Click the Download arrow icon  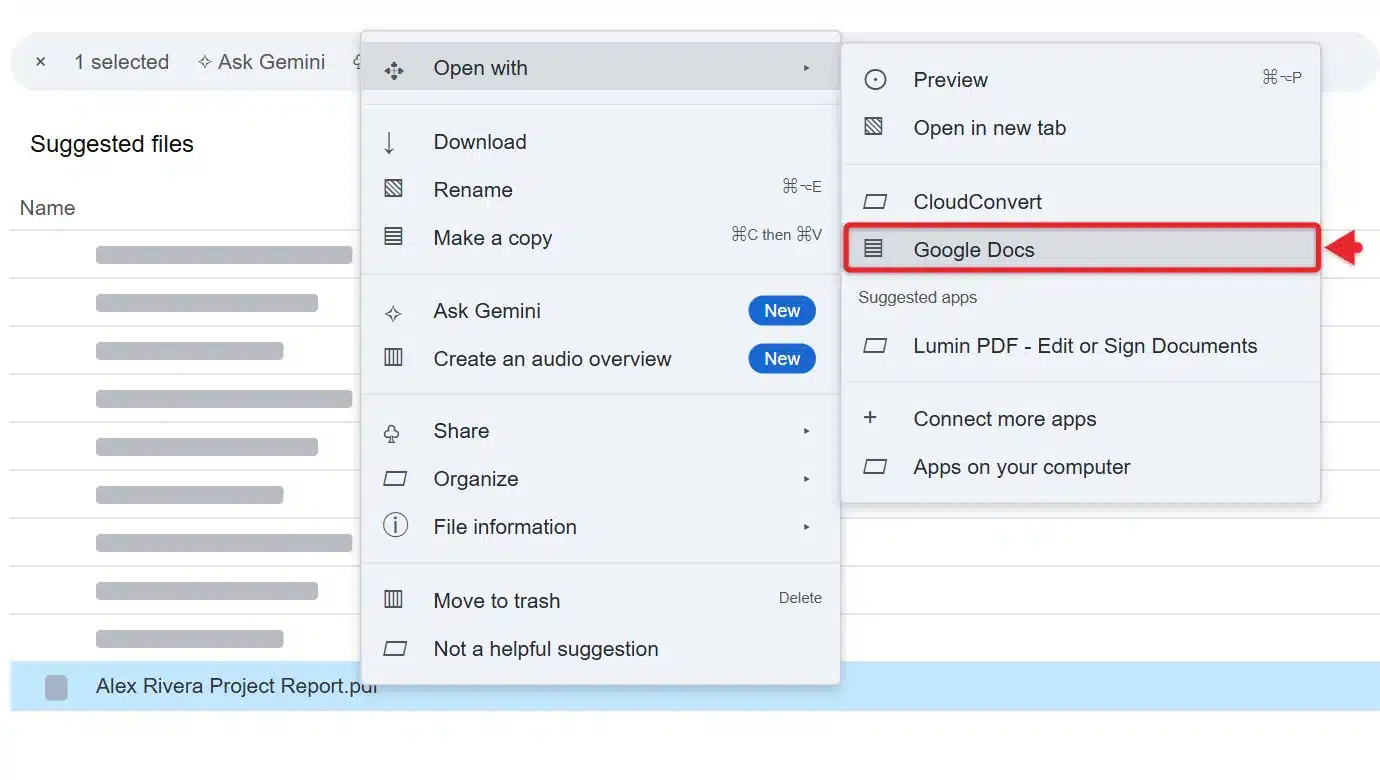pos(390,142)
